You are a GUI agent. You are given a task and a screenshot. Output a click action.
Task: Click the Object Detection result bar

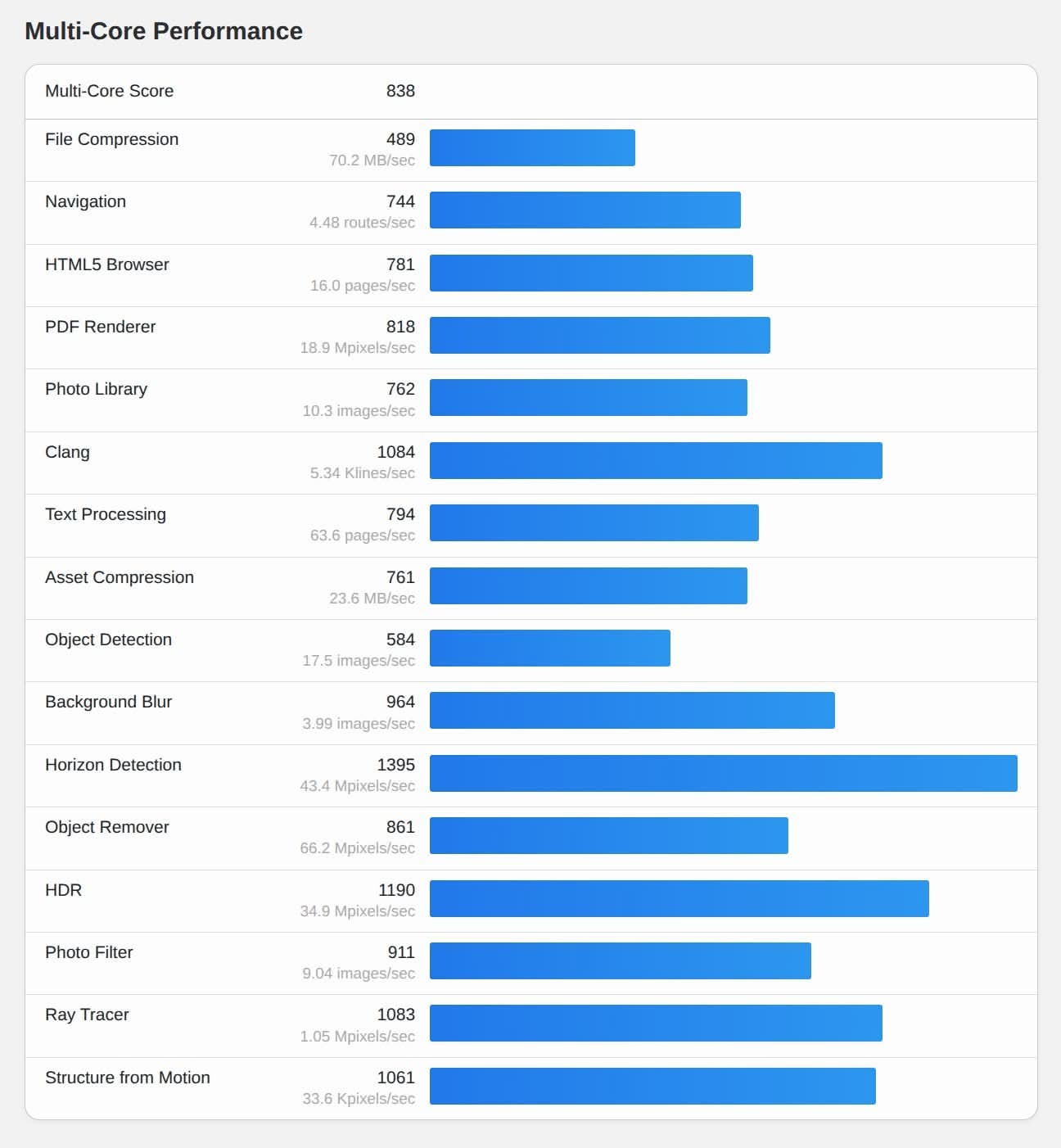point(550,649)
